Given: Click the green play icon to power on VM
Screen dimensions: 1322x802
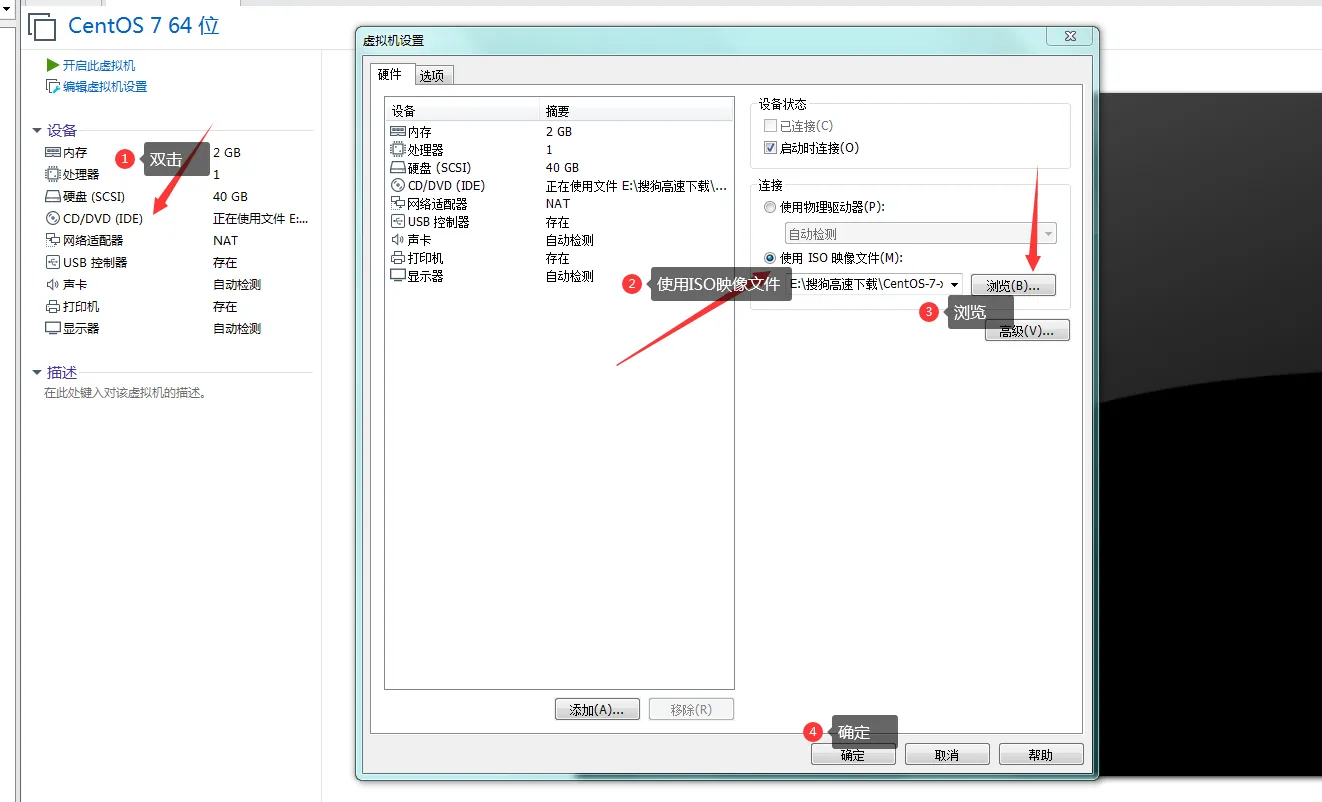Looking at the screenshot, I should (x=53, y=65).
